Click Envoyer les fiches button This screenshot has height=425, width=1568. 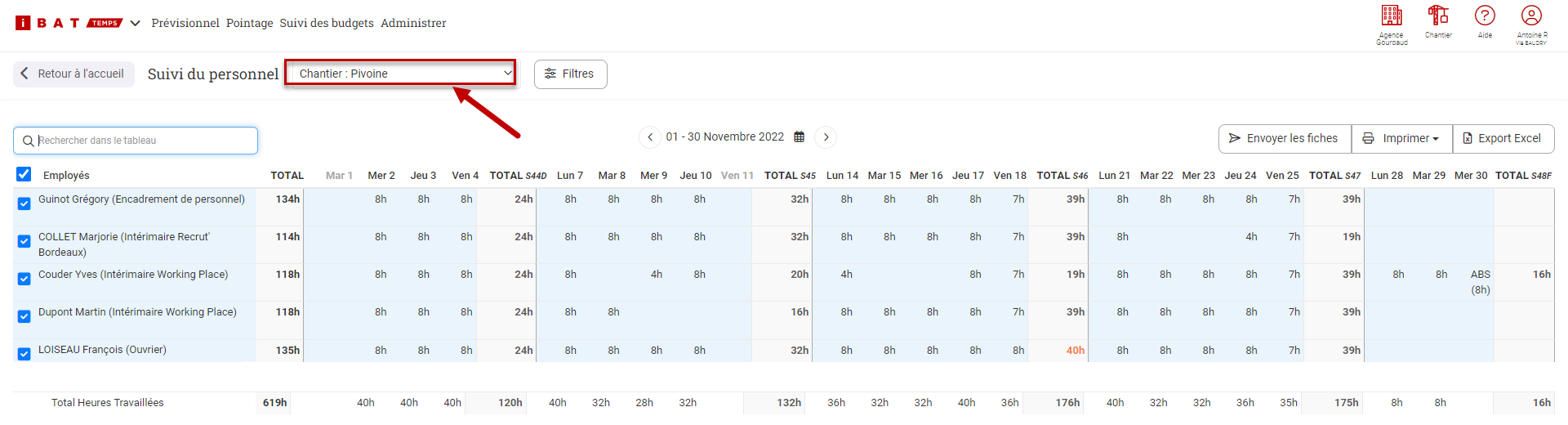(1285, 139)
